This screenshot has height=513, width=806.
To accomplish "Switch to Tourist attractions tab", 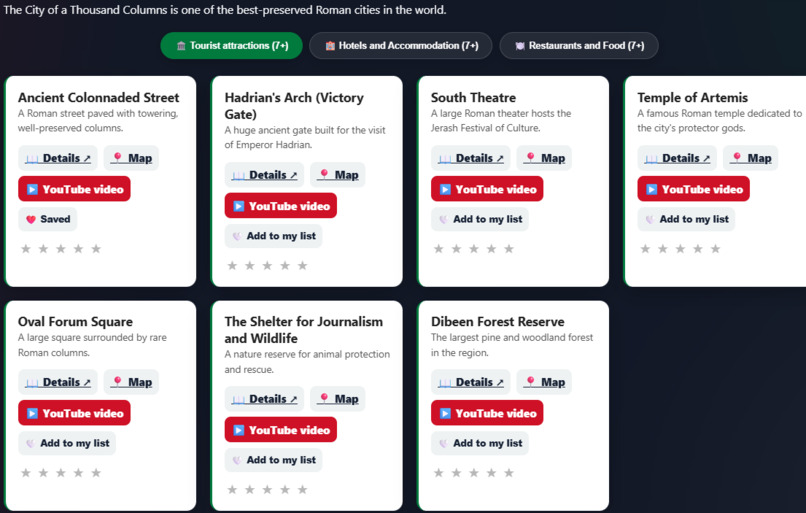I will tap(231, 46).
